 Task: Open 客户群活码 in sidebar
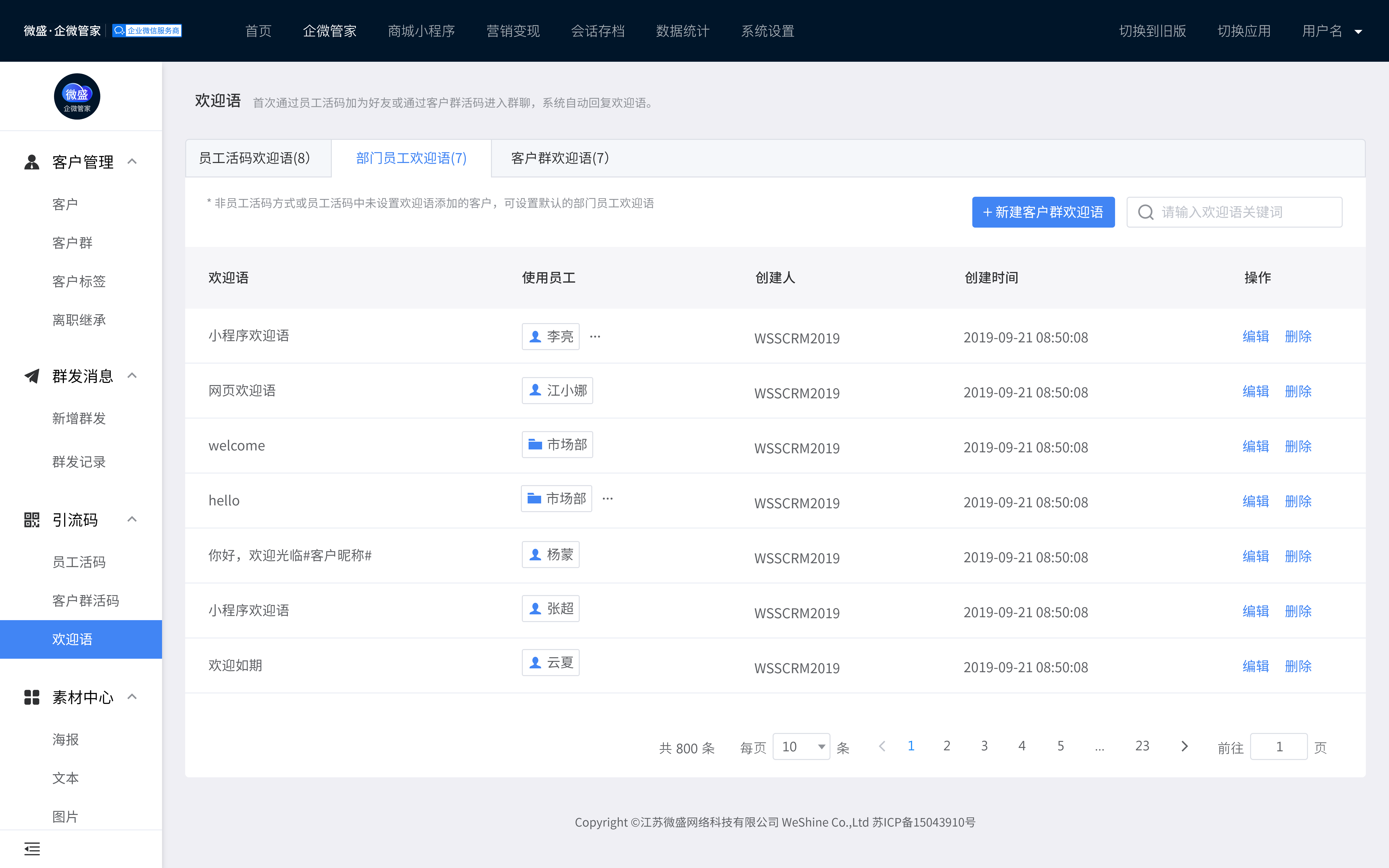click(86, 600)
